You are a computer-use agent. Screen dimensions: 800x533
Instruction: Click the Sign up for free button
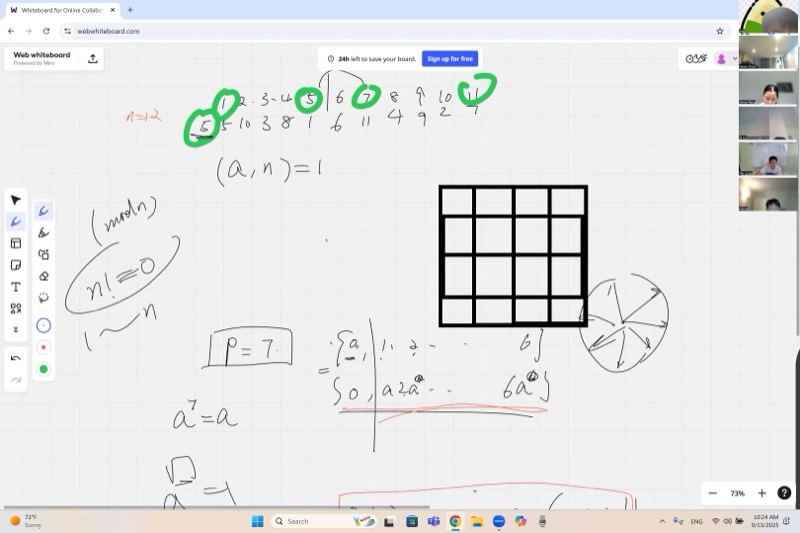coord(450,59)
